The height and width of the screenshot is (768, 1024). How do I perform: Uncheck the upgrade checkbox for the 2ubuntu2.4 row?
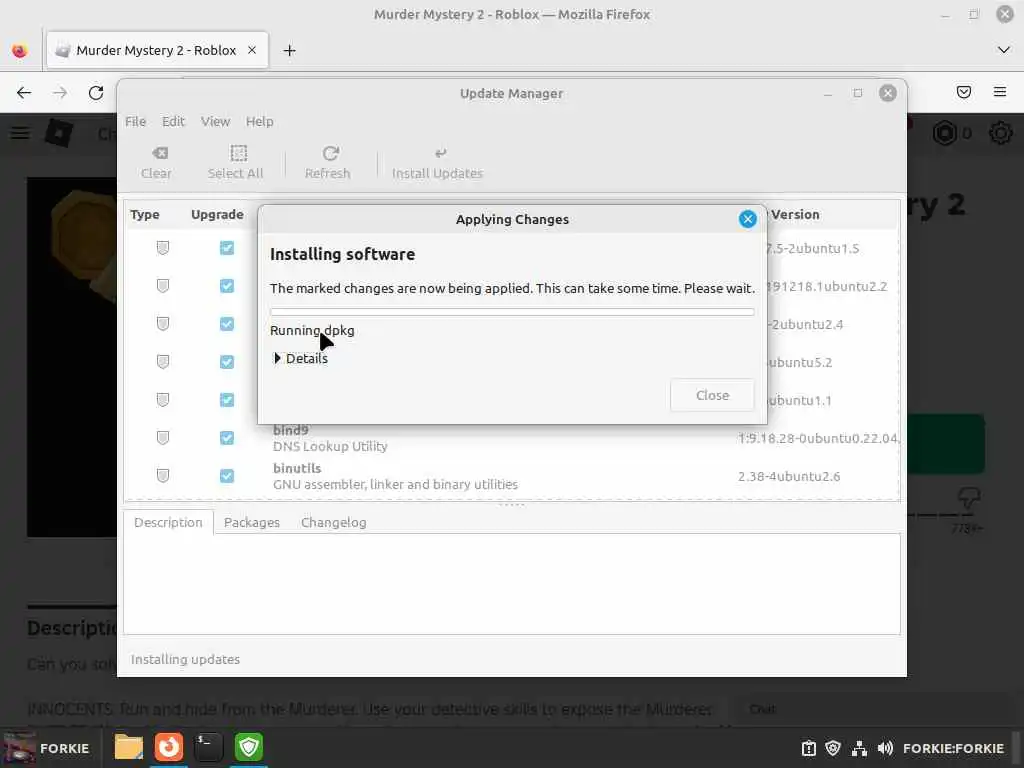[x=227, y=324]
